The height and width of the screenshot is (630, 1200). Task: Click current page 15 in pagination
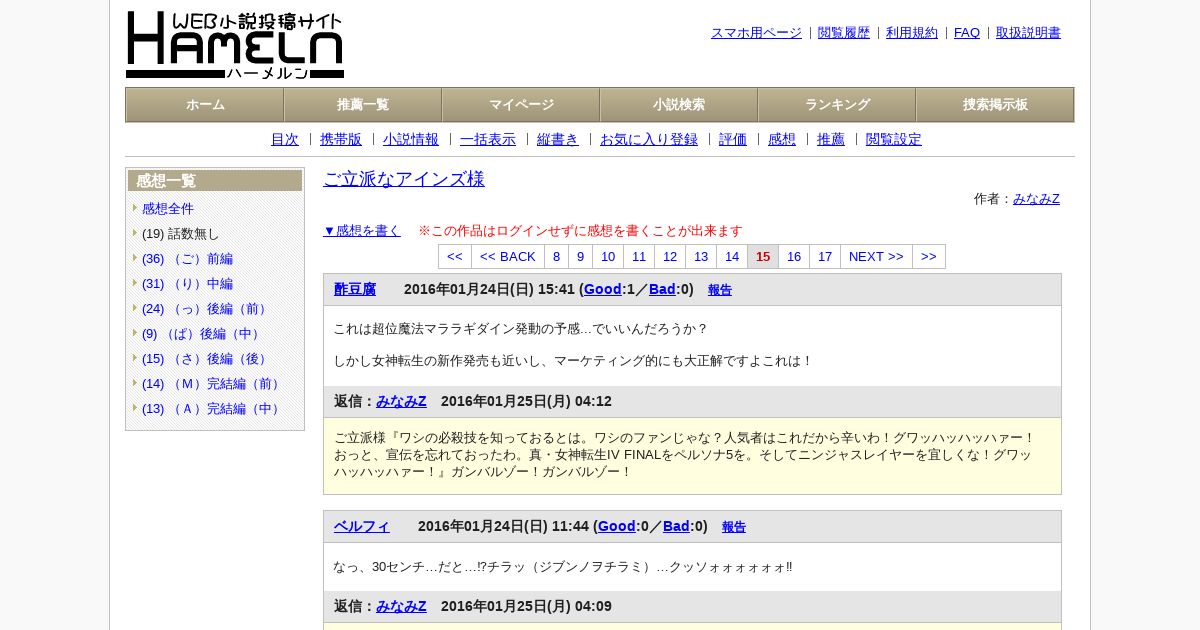click(763, 257)
